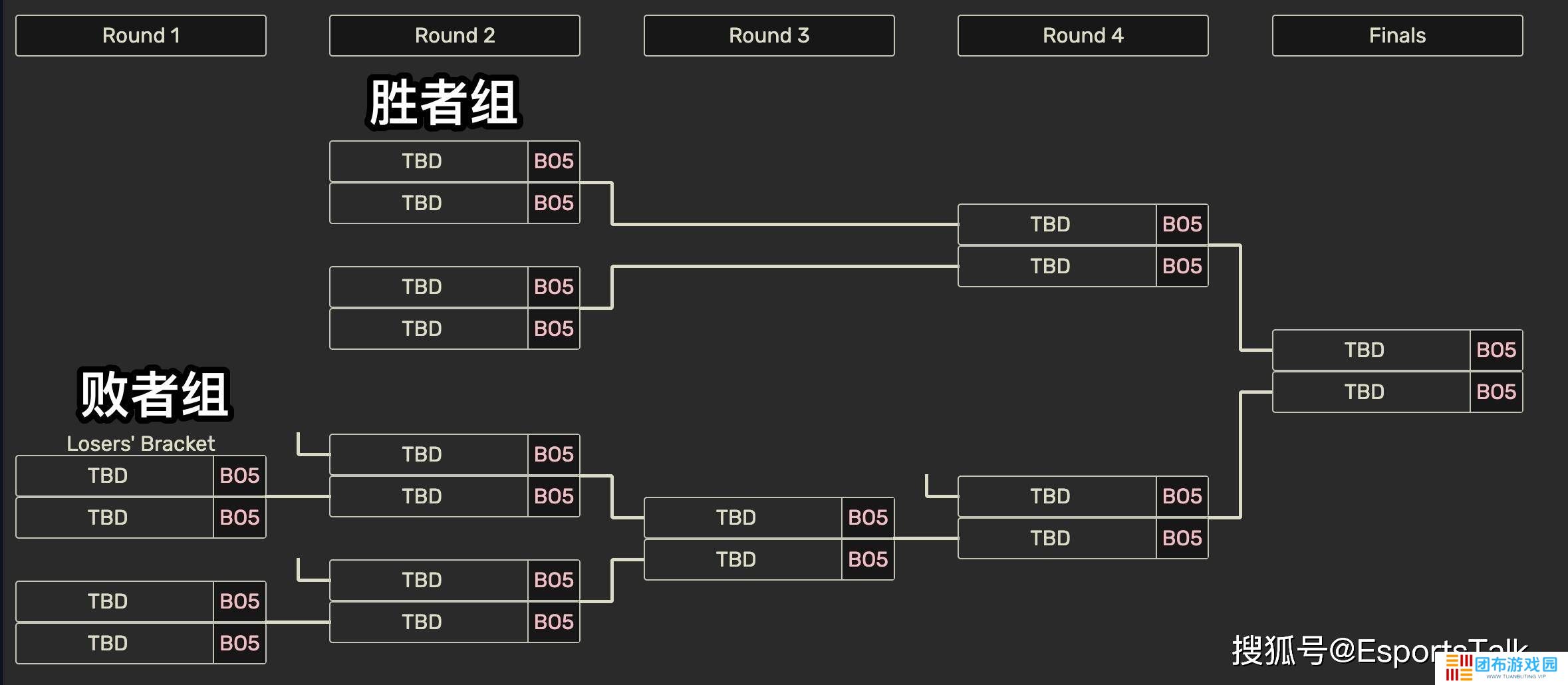Click the 胜者组 winners bracket heading

(x=443, y=102)
